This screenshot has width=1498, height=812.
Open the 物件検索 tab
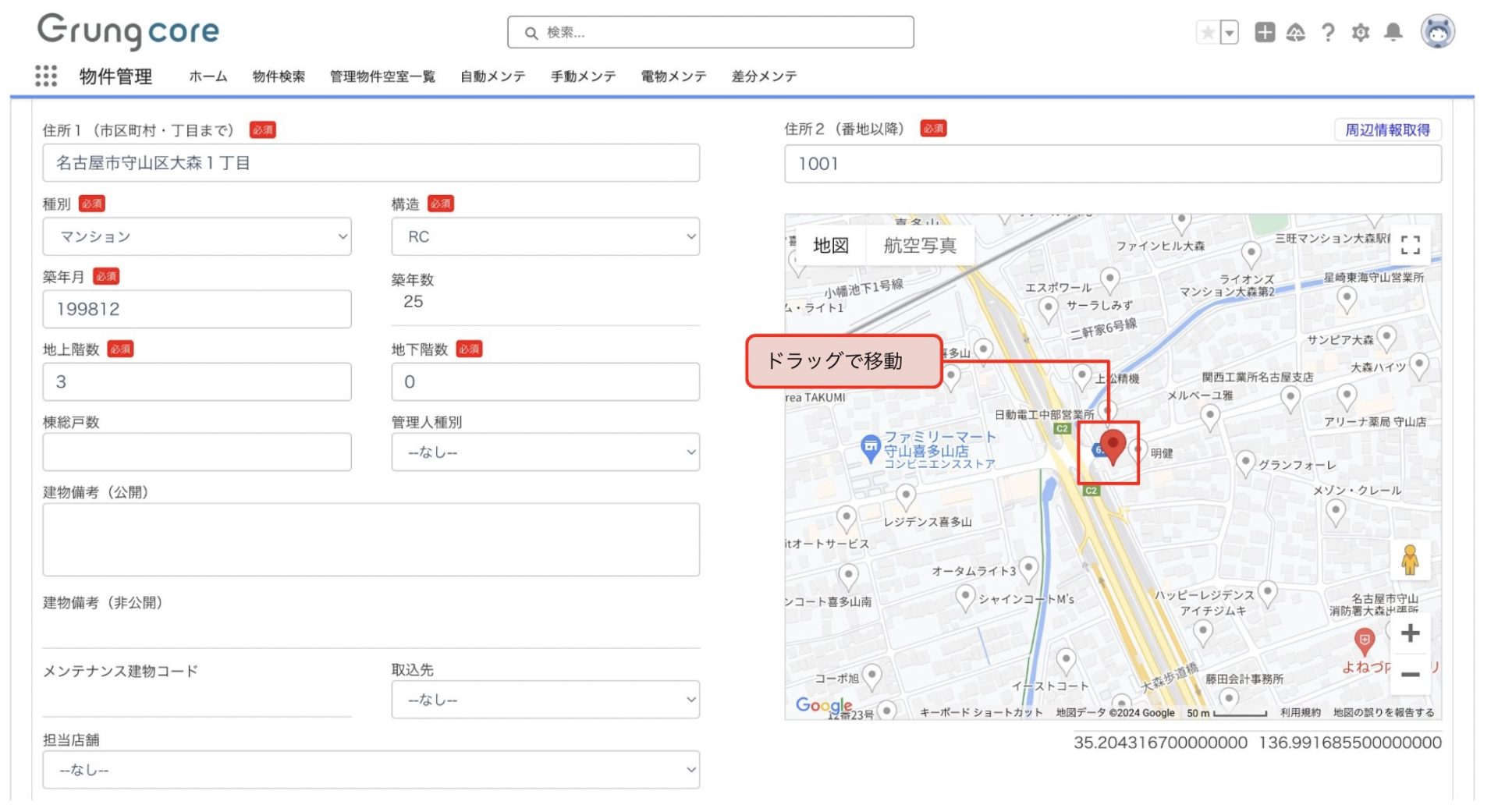279,76
